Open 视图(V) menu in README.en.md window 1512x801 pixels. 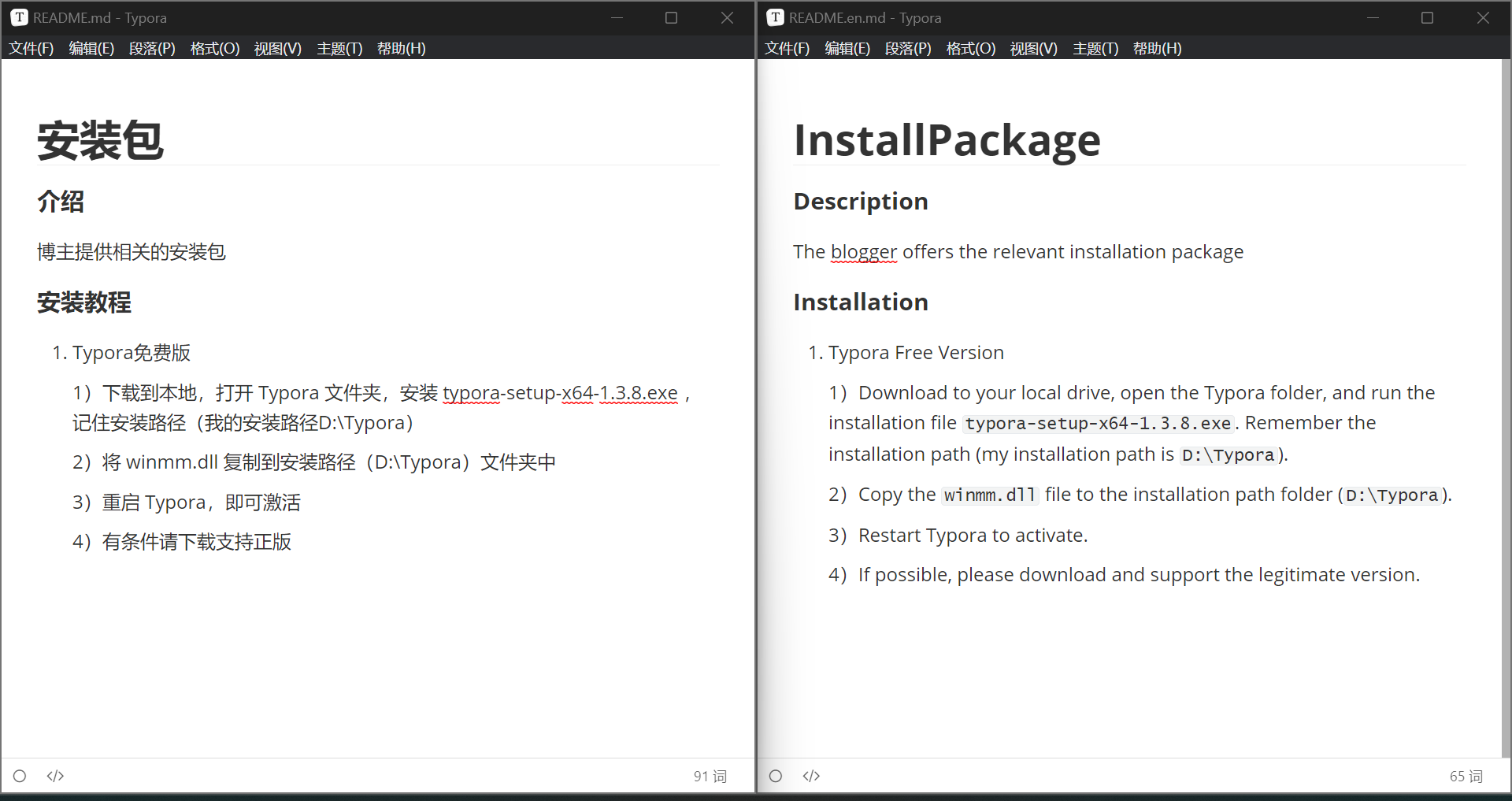coord(1034,48)
